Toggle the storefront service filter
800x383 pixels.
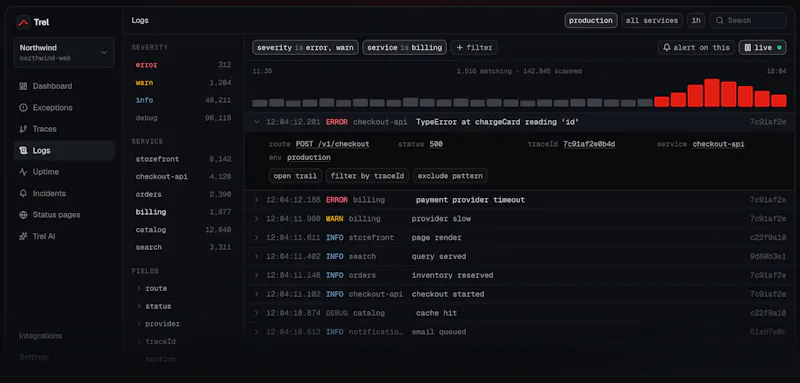click(183, 159)
